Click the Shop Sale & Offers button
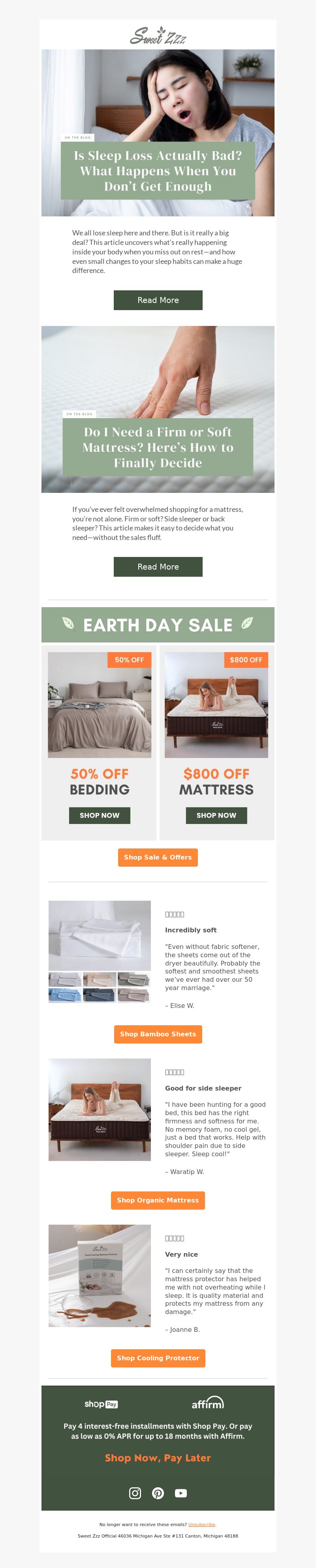The width and height of the screenshot is (316, 1568). pos(158,857)
